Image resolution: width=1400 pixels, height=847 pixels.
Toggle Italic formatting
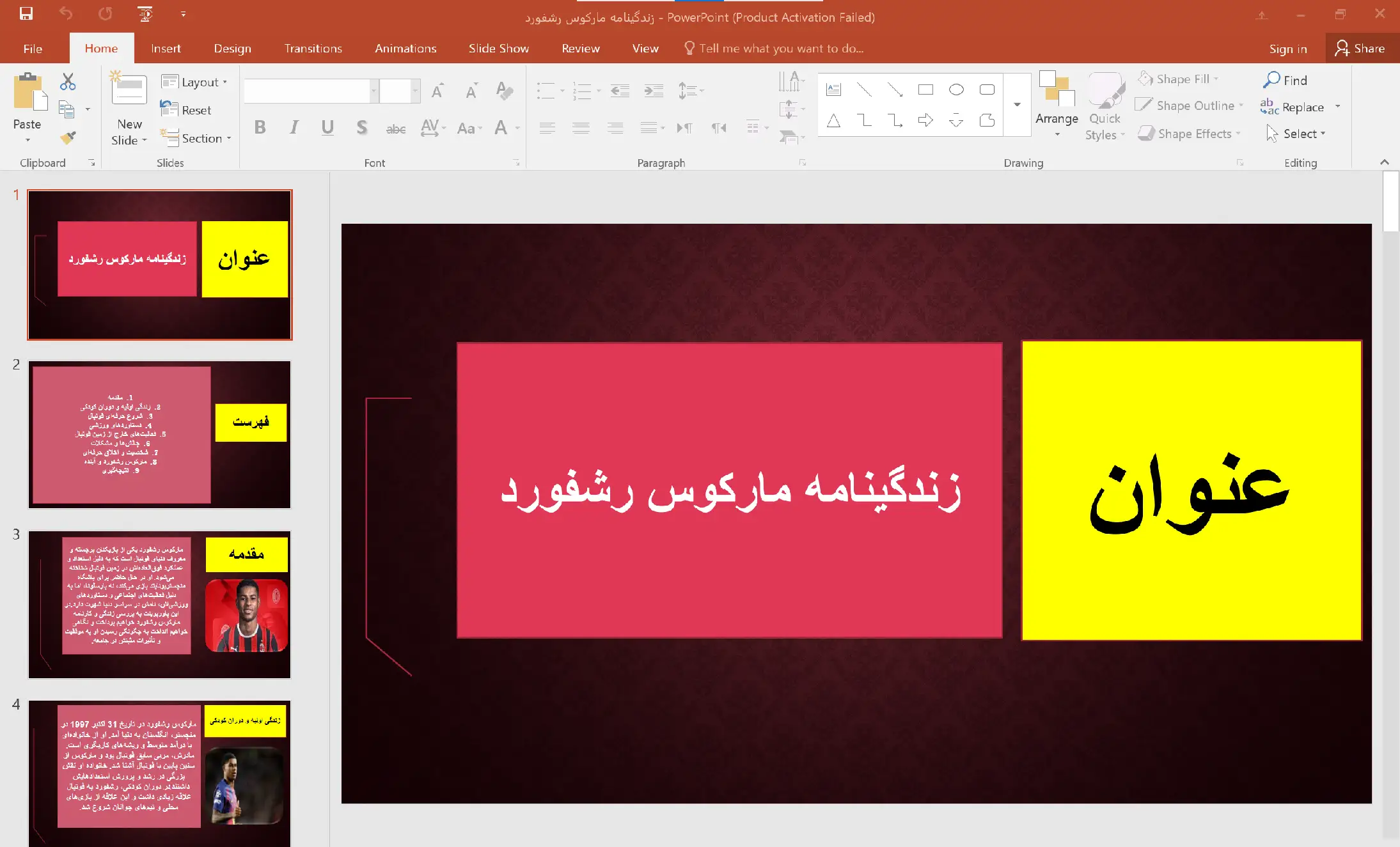point(294,127)
